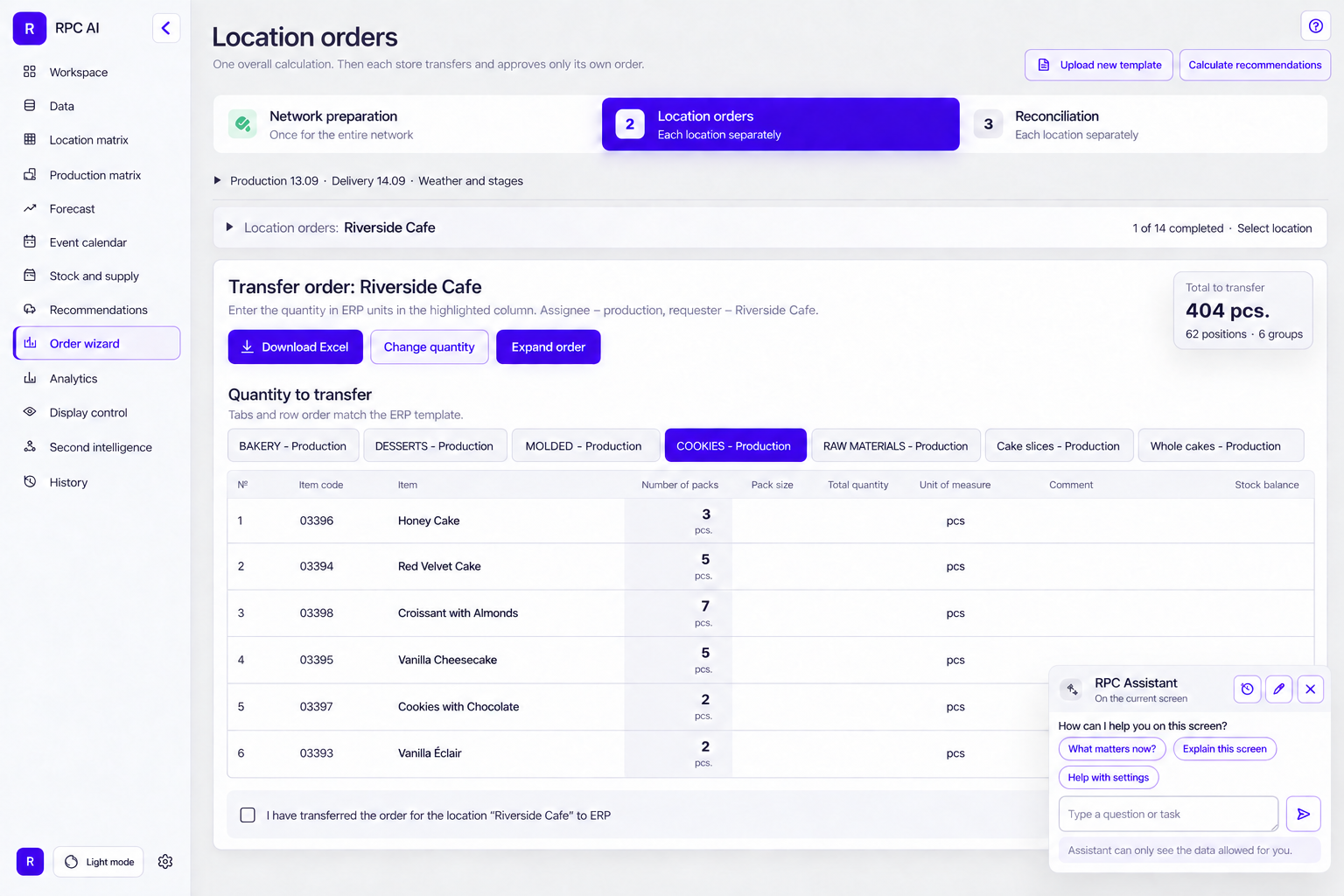This screenshot has width=1344, height=896.
Task: Close the RPC Assistant panel
Action: coord(1311,689)
